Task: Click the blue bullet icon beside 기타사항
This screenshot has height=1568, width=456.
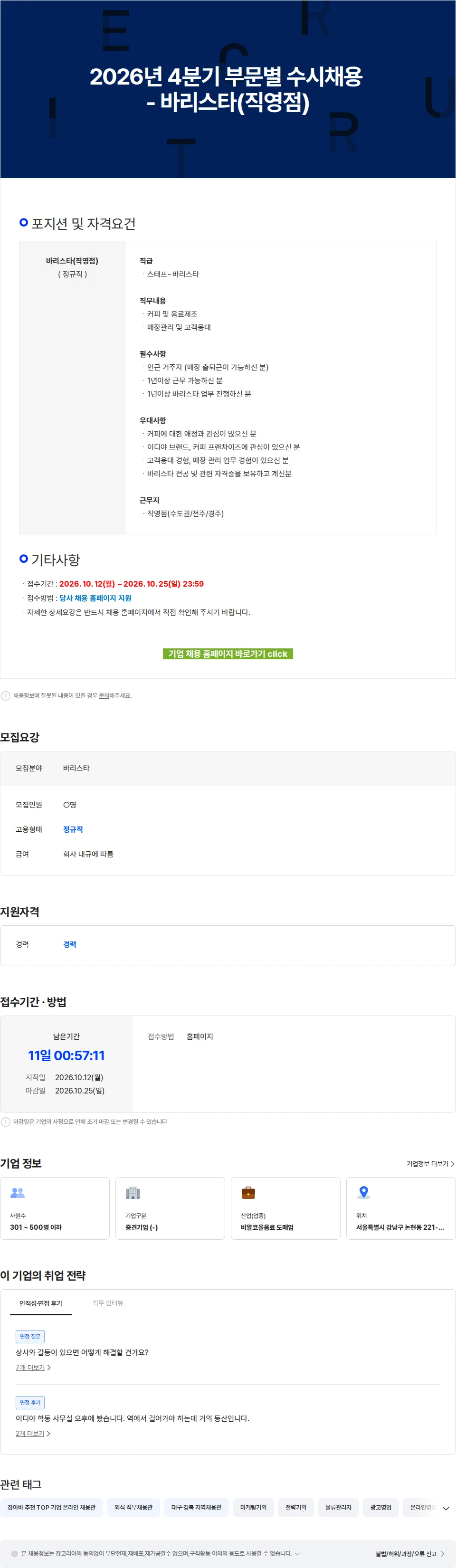Action: point(24,558)
